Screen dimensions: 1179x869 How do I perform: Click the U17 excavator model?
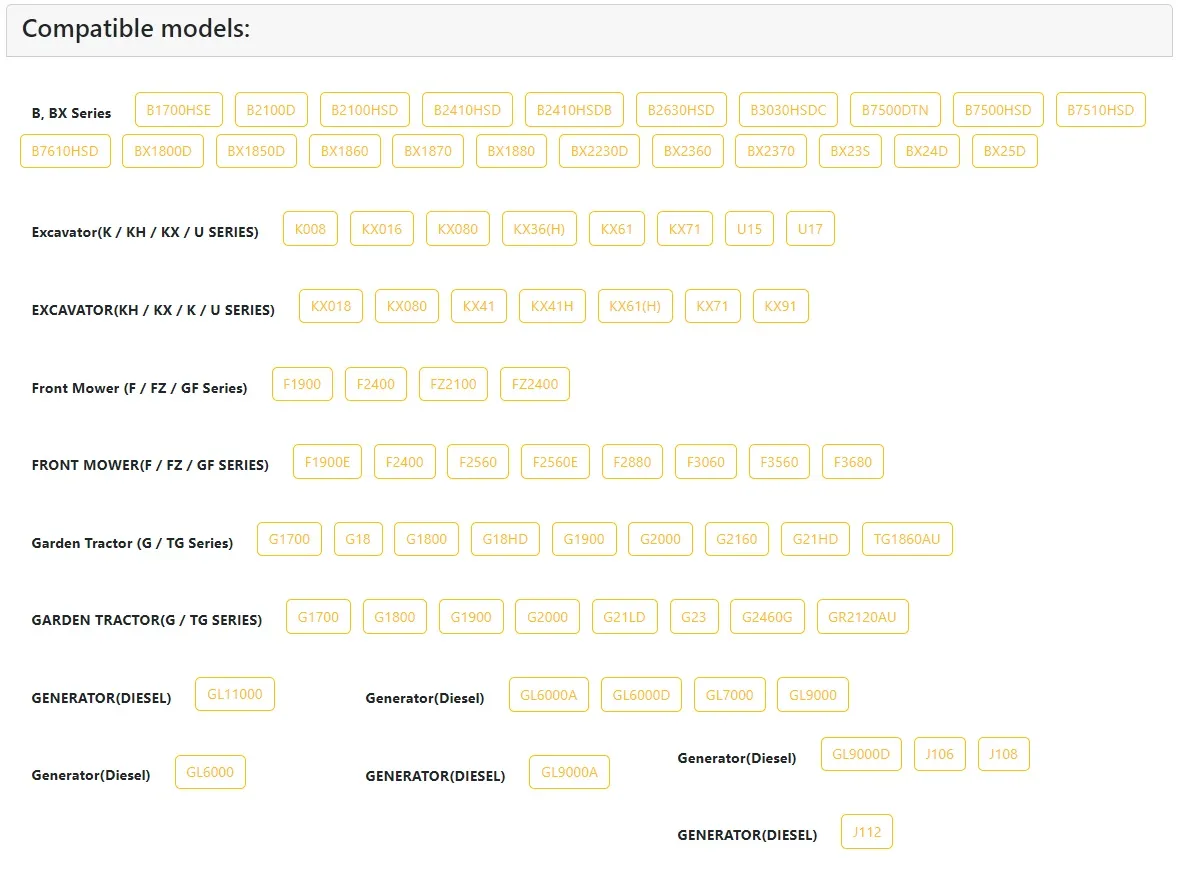810,229
